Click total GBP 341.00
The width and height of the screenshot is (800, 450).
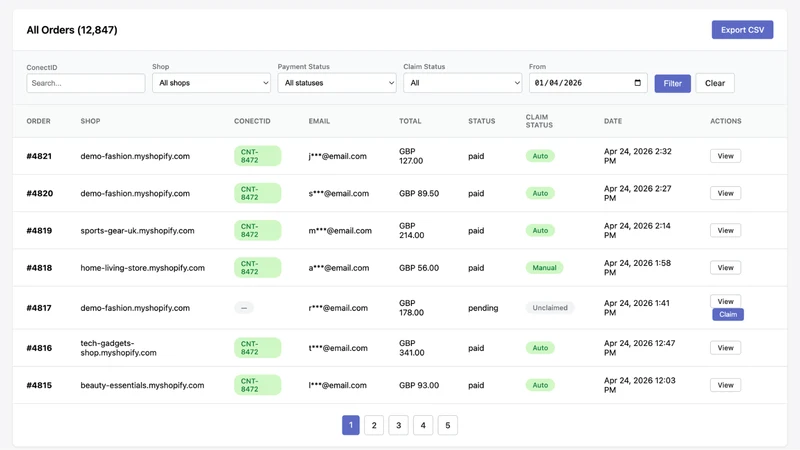[412, 348]
